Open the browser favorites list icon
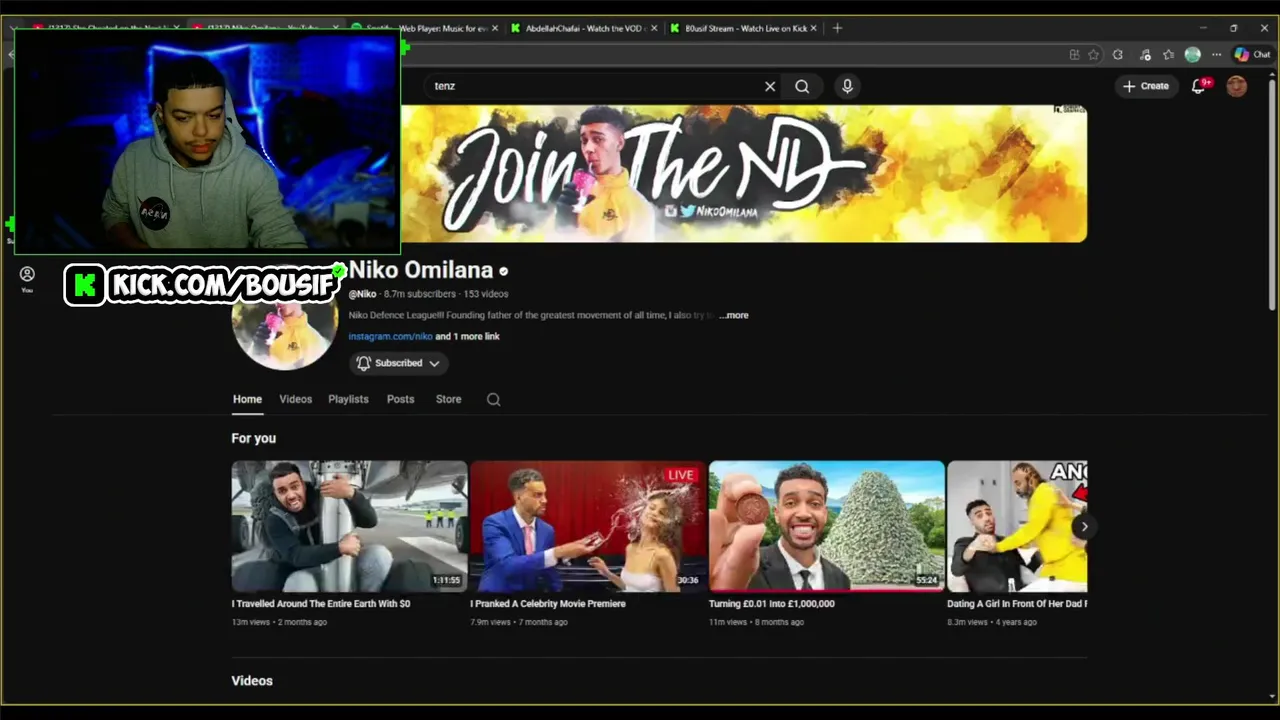 coord(1168,55)
